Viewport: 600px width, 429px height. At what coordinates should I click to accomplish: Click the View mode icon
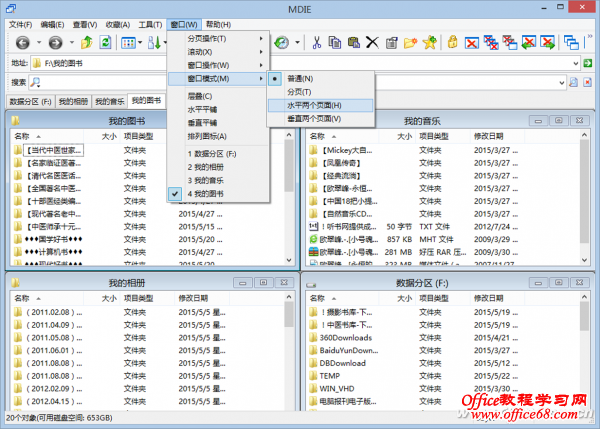click(128, 42)
